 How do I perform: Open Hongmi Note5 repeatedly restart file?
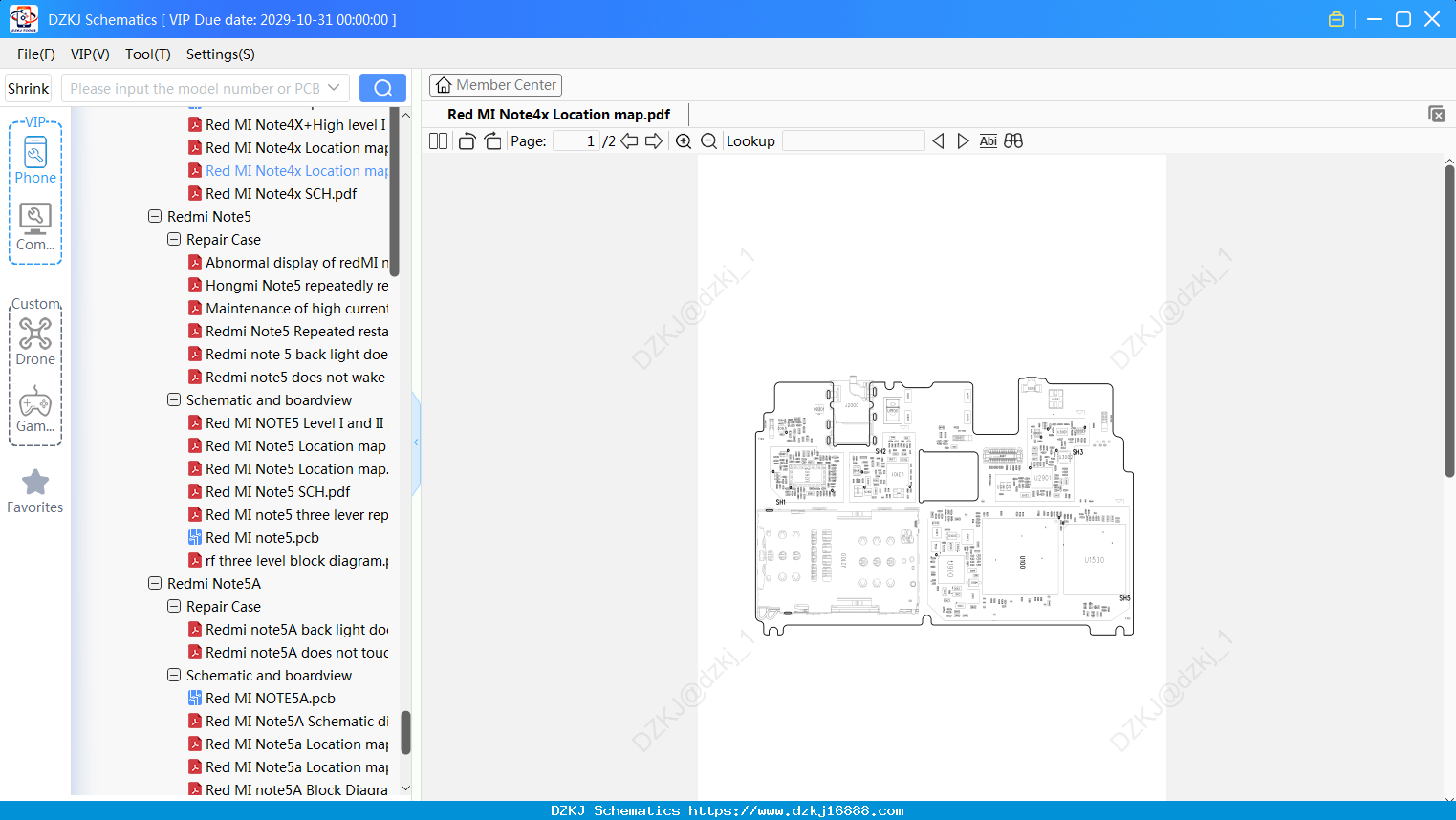pos(288,286)
